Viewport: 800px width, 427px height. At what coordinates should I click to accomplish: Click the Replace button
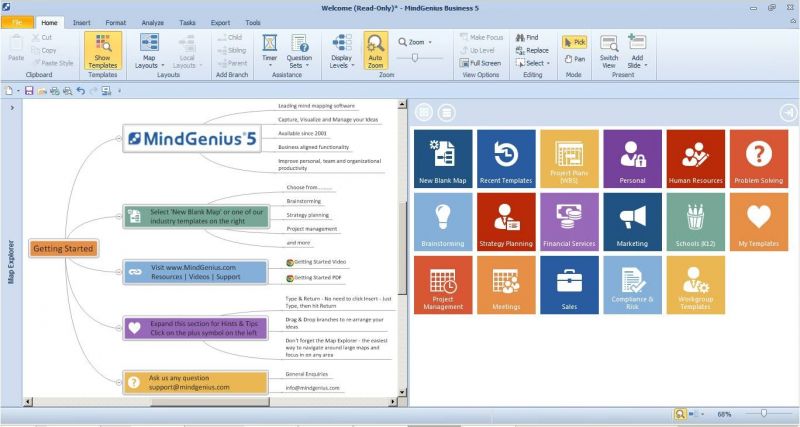(532, 51)
